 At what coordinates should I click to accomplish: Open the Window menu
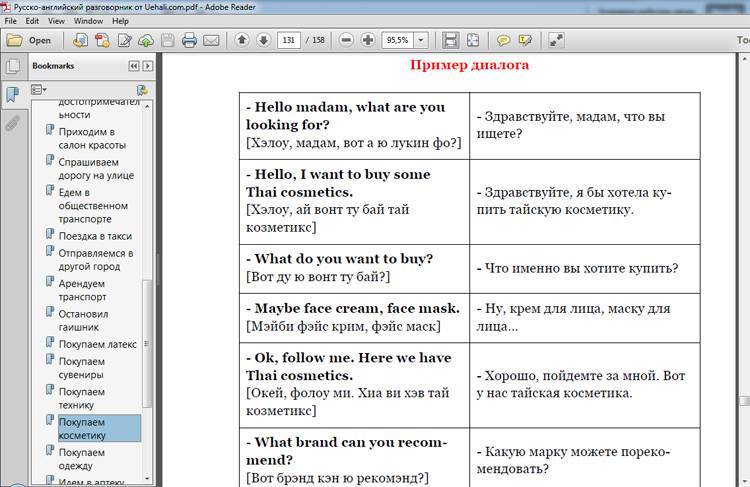point(88,21)
